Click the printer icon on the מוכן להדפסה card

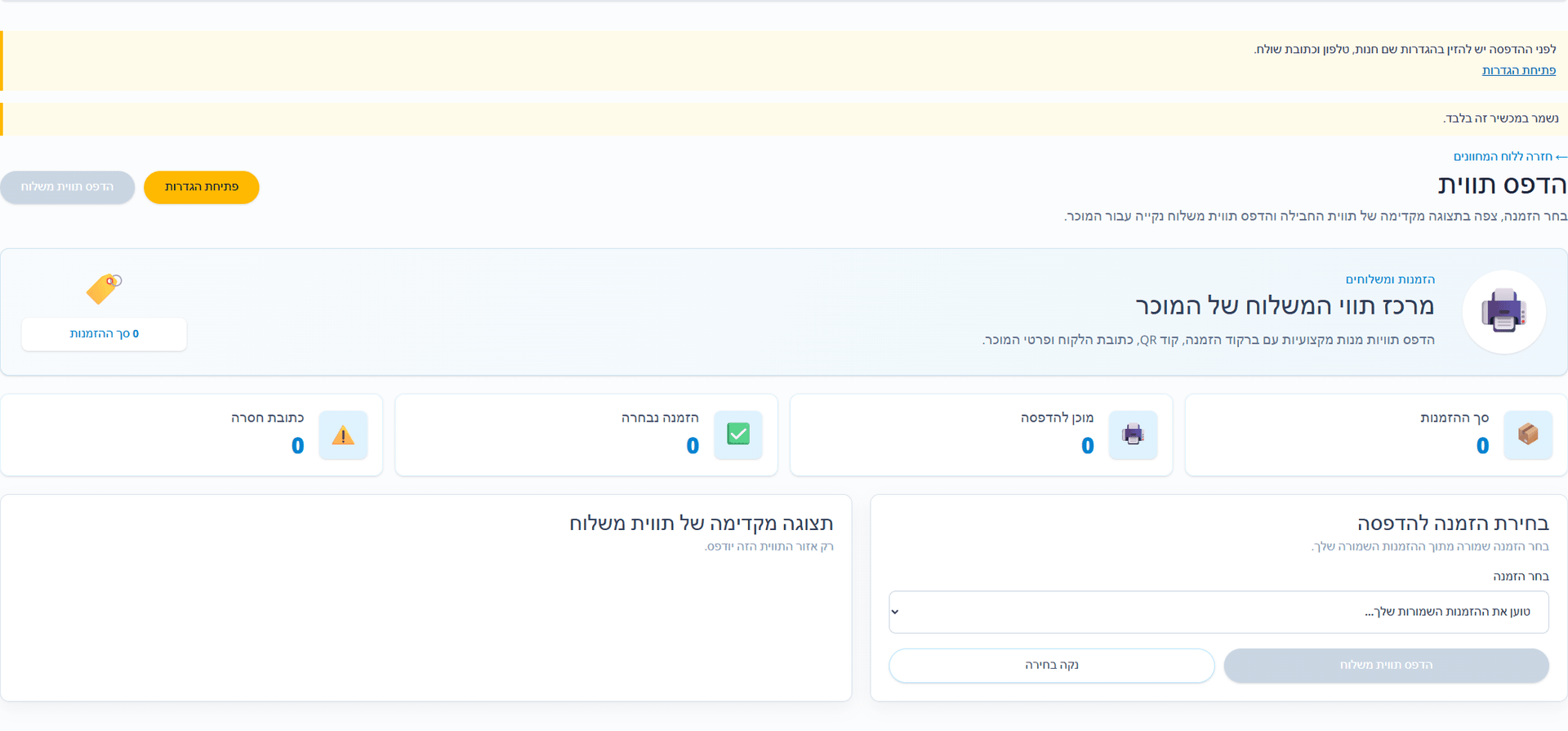click(1133, 434)
